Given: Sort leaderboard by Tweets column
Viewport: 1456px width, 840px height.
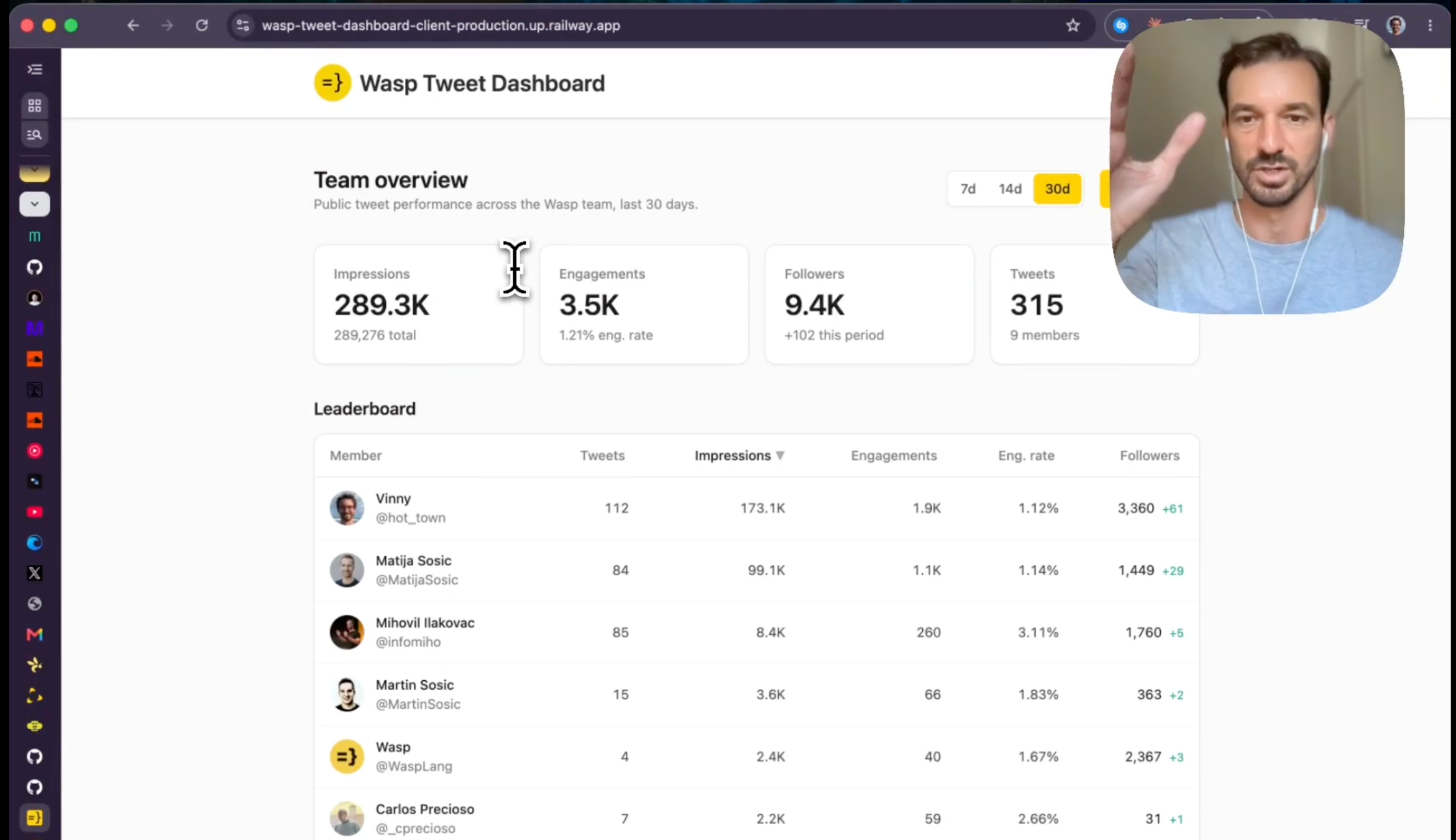Looking at the screenshot, I should [602, 456].
